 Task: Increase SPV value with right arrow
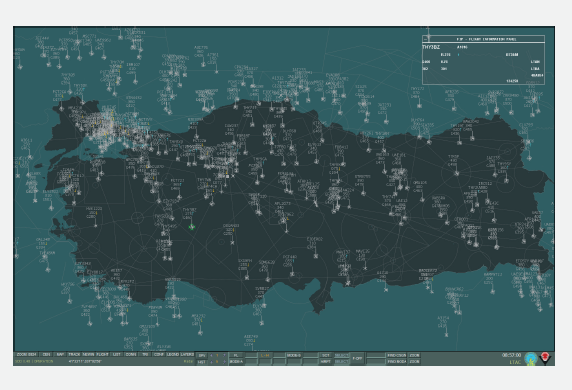(x=224, y=355)
